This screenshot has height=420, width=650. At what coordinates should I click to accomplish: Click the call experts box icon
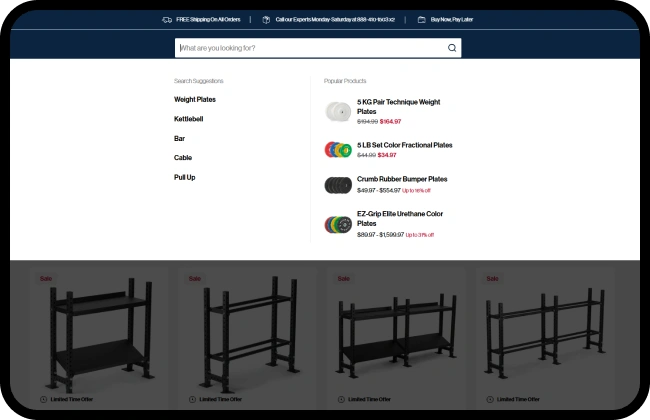(x=266, y=19)
